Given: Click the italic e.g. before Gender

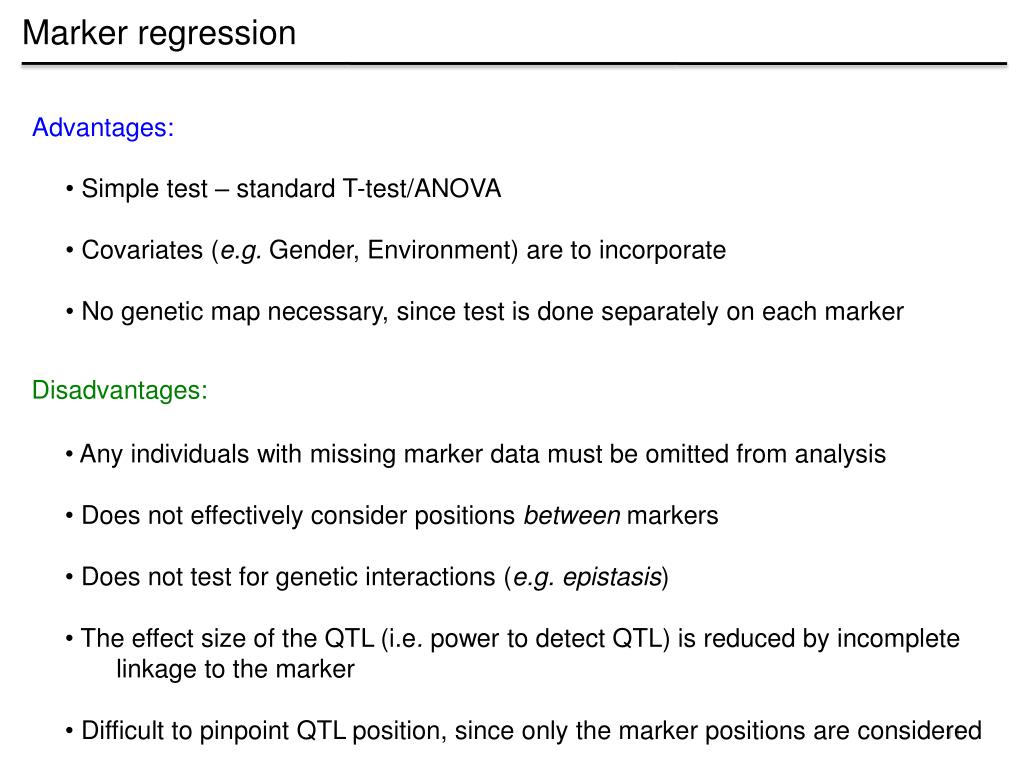Looking at the screenshot, I should click(x=241, y=251).
